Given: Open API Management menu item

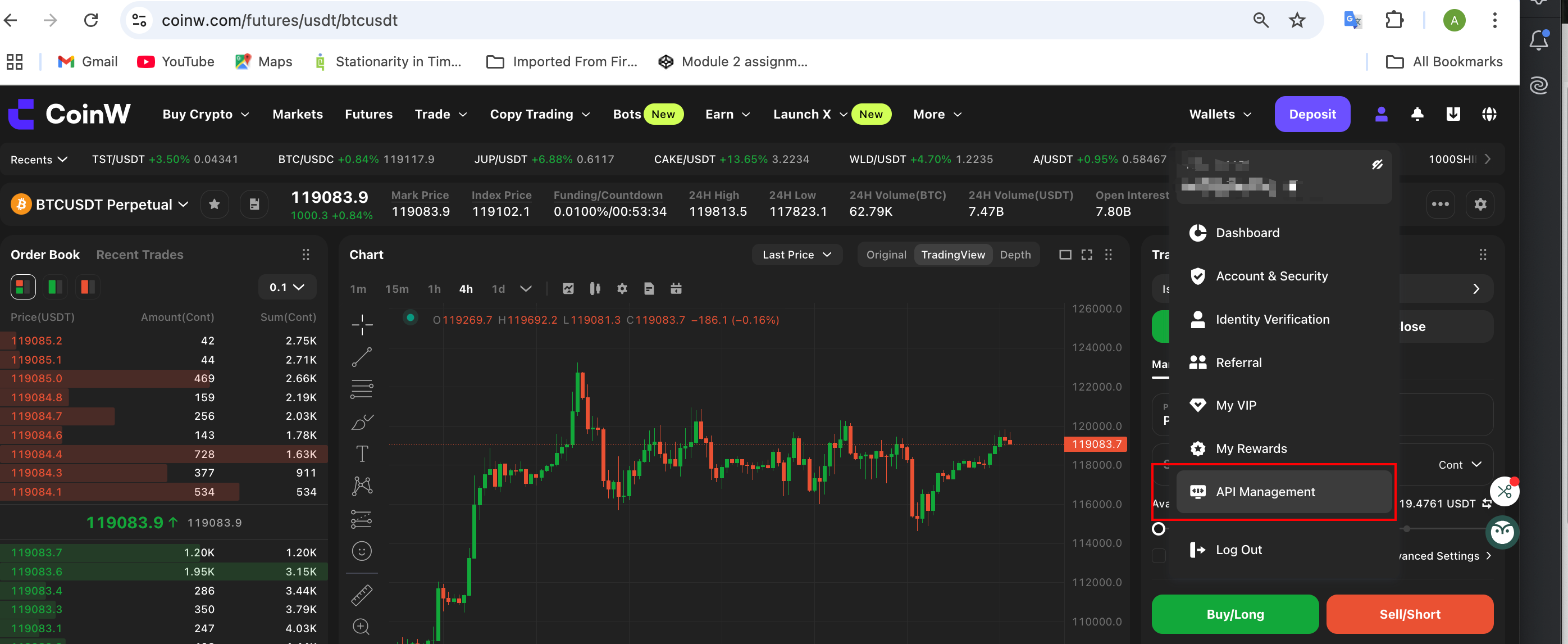Looking at the screenshot, I should 1265,492.
